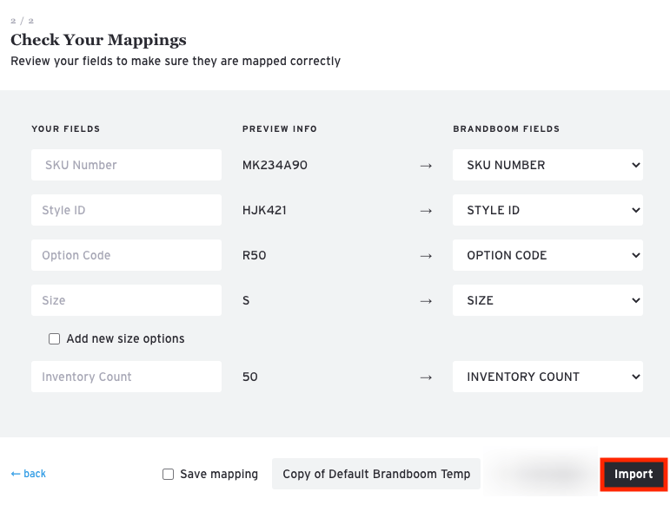Click the arrow icon in SKU Number row

pos(426,166)
